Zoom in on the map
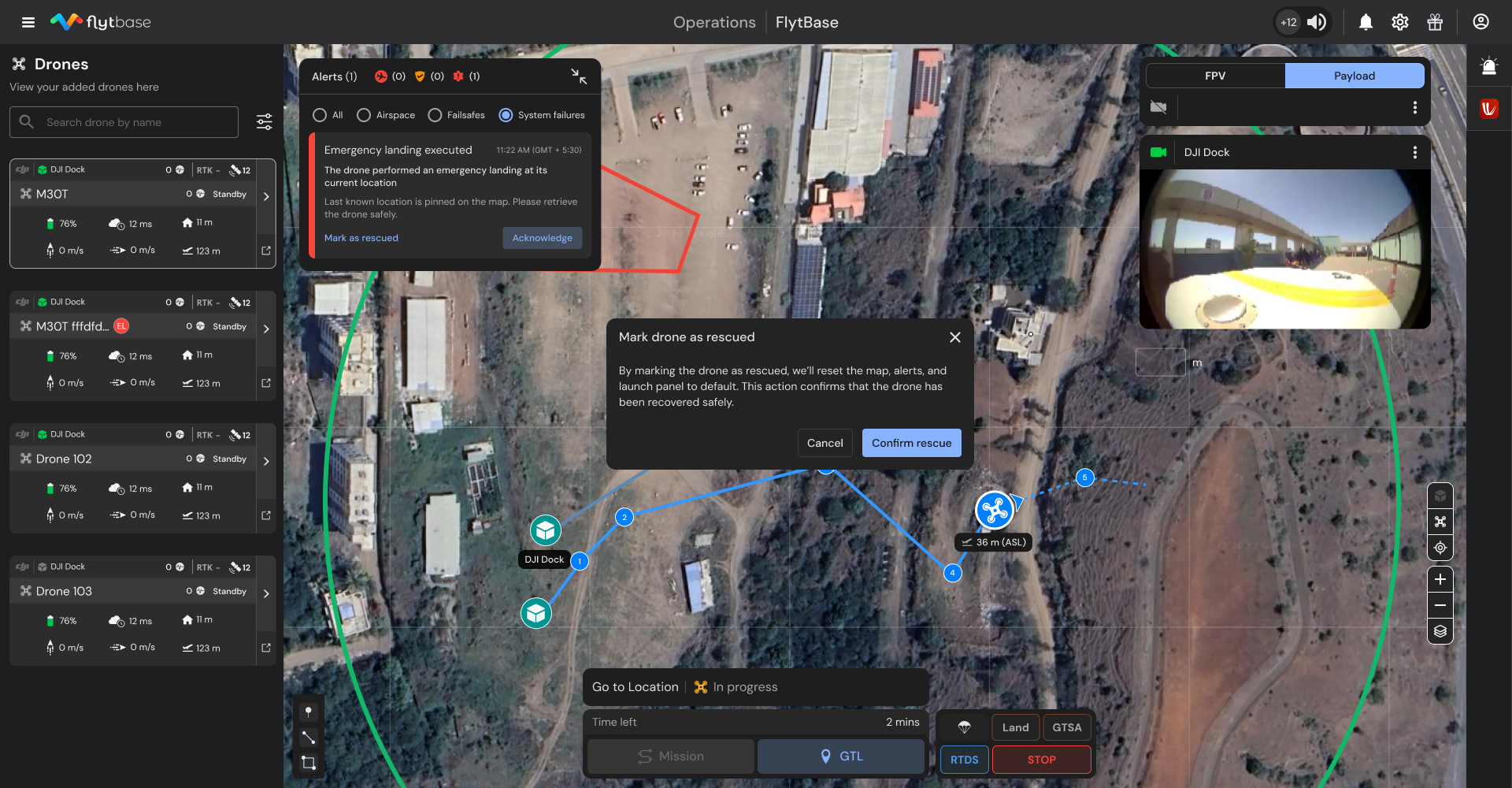 1440,579
